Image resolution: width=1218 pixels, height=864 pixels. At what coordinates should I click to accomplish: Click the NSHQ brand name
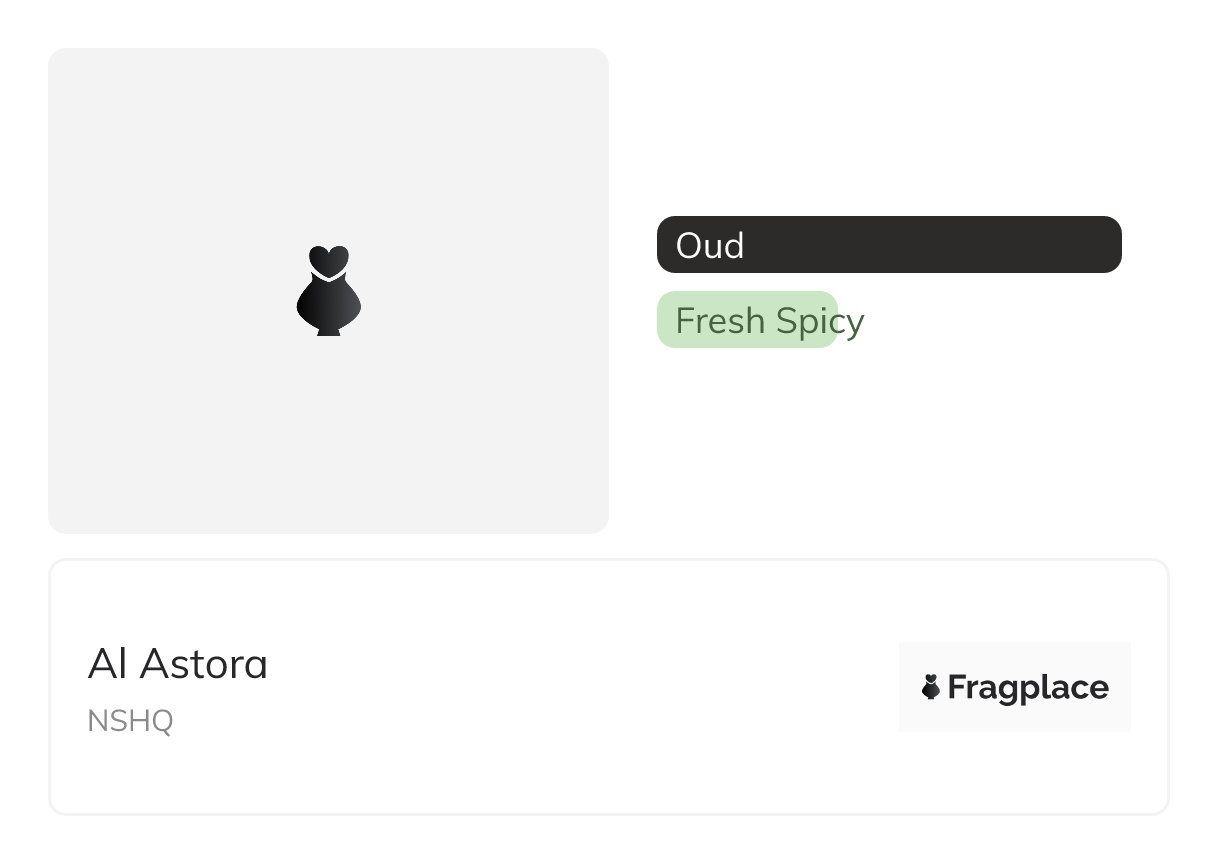[130, 721]
